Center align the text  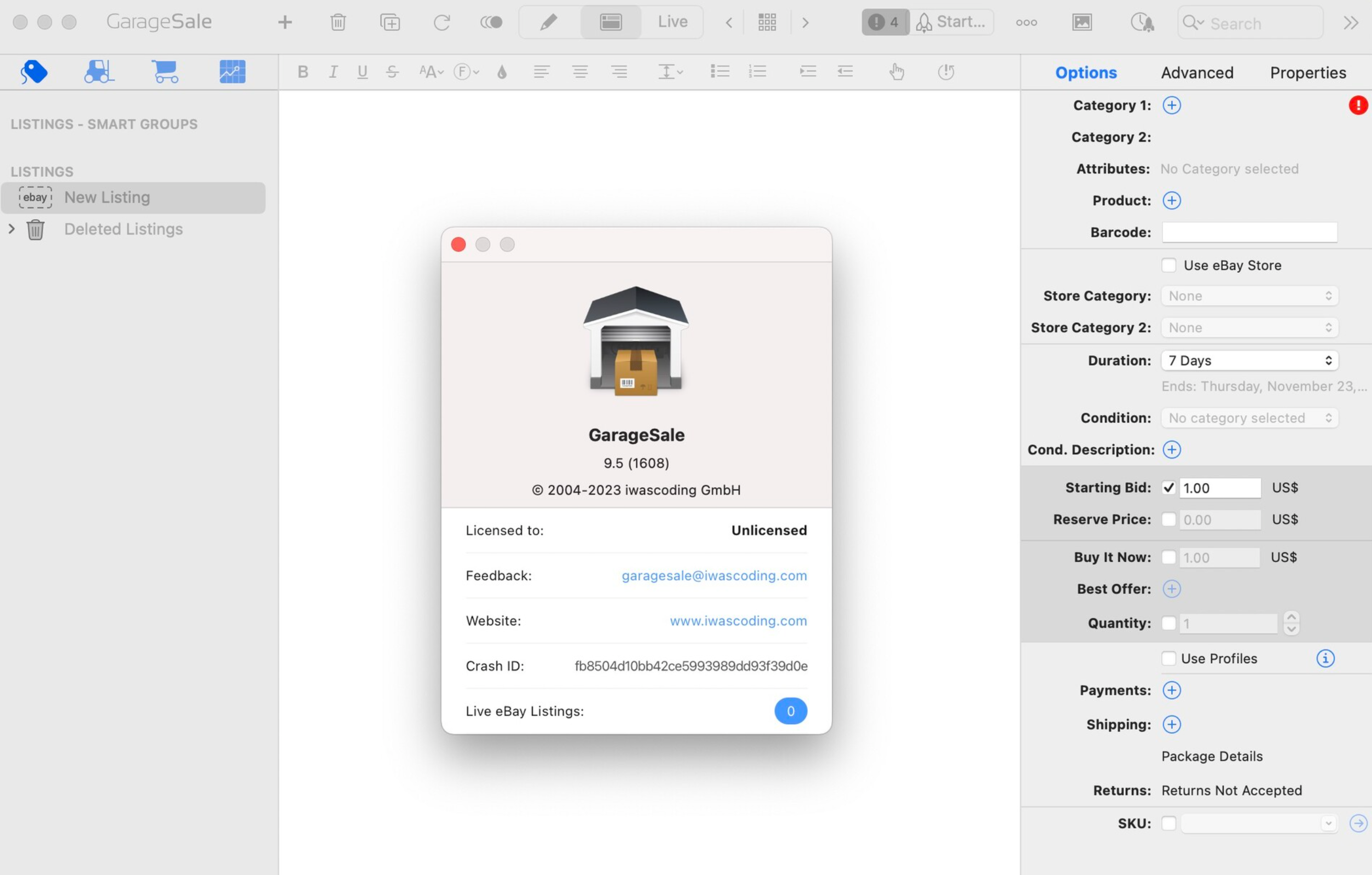(x=580, y=72)
